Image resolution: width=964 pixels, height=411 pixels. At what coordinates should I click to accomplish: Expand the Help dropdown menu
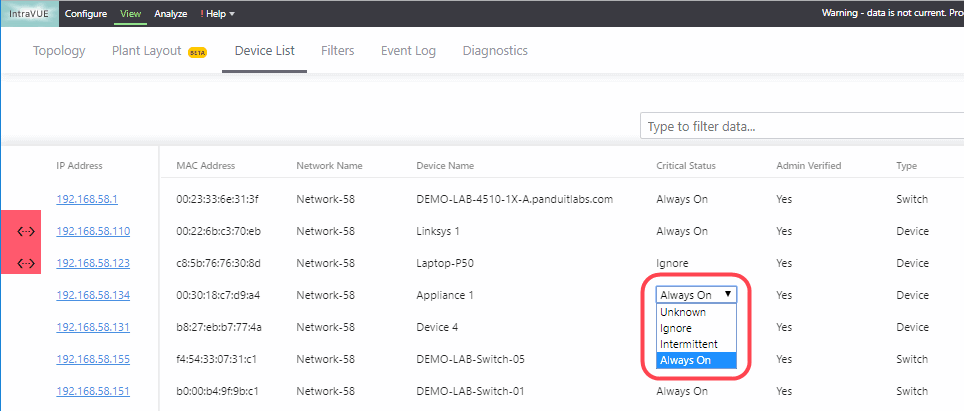point(218,14)
